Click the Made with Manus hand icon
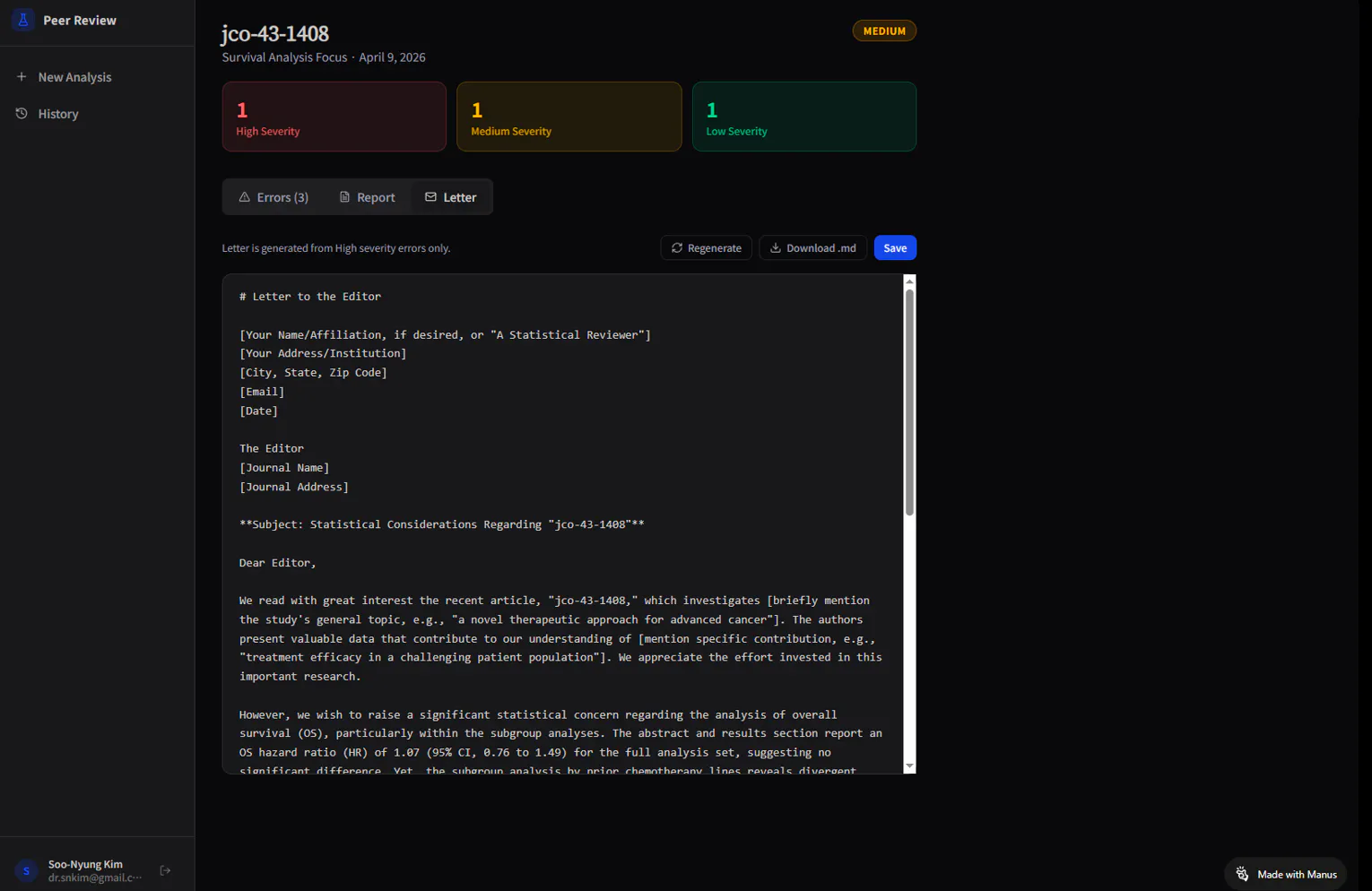 point(1242,874)
